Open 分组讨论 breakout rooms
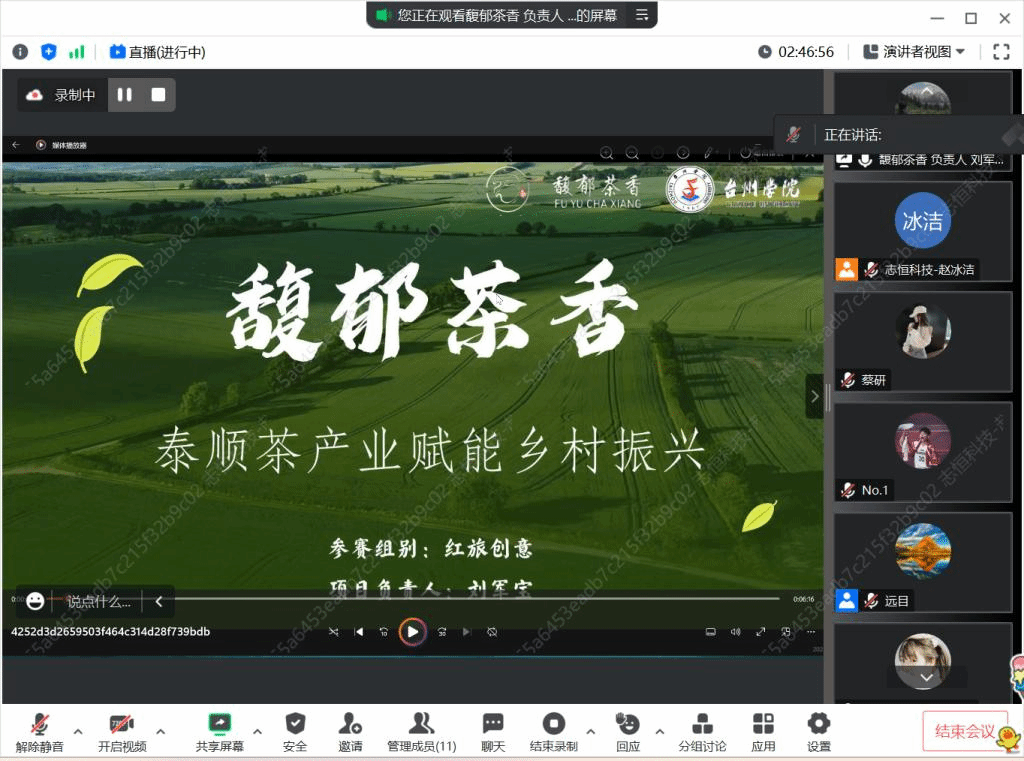Screen dimensions: 1024x761 click(702, 724)
